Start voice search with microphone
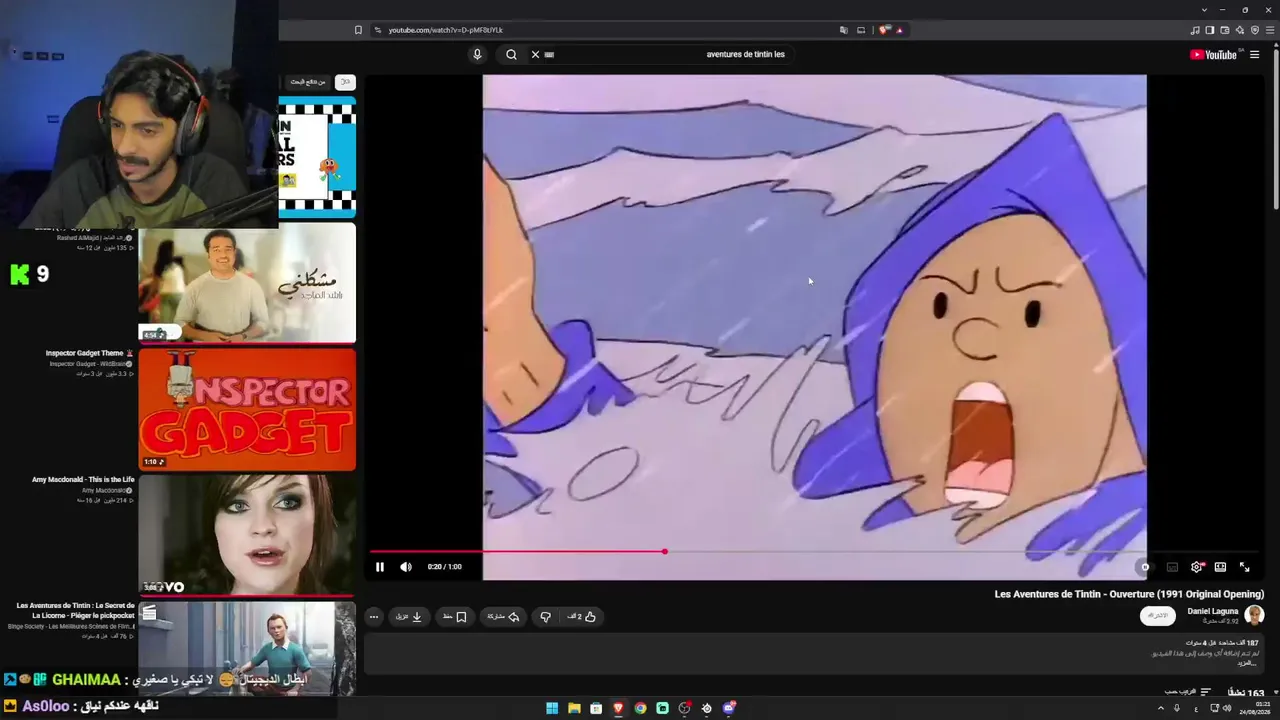The image size is (1280, 720). [x=477, y=55]
